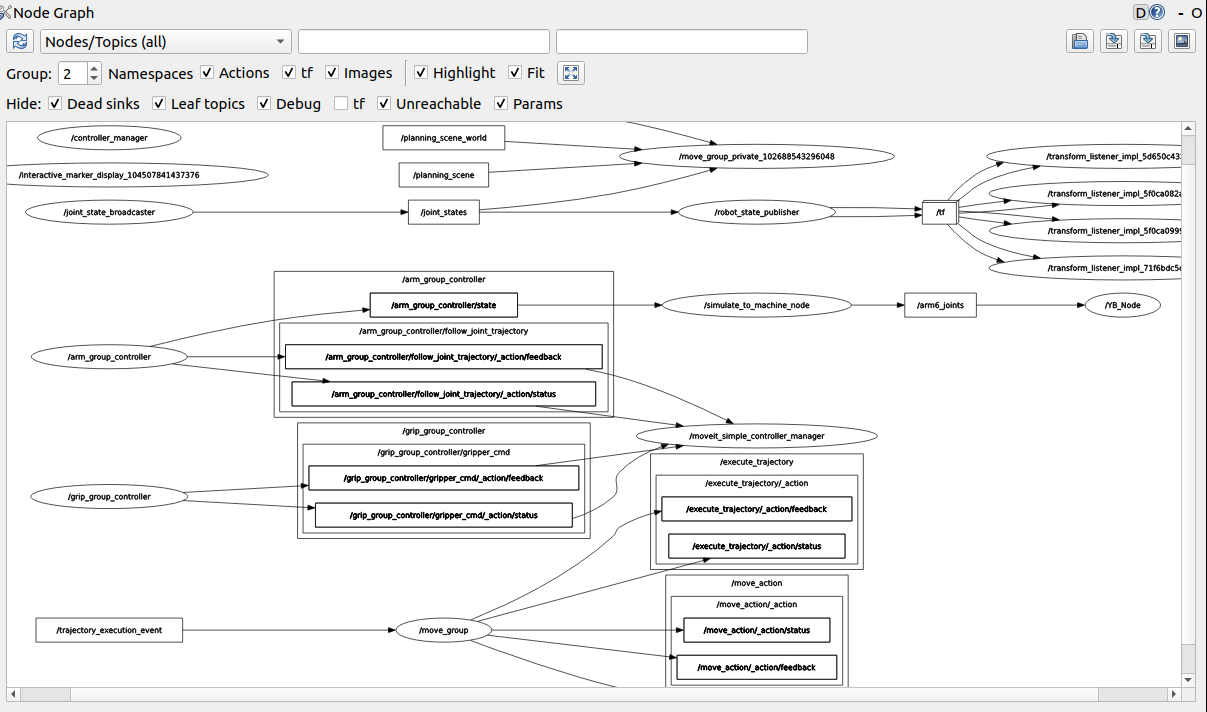Focus the first filter text field

[424, 41]
